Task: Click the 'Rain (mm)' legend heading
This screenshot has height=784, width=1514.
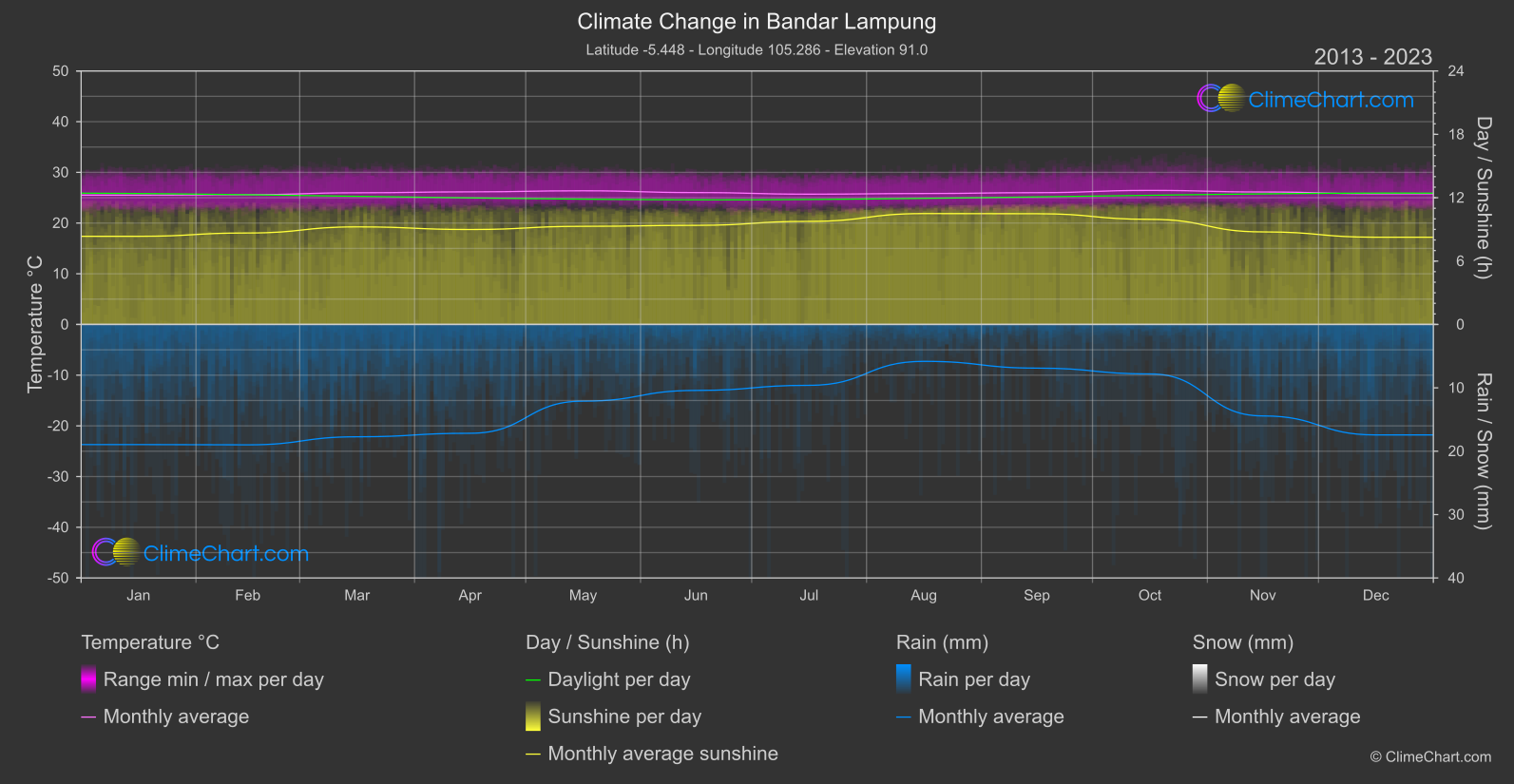Action: [942, 642]
